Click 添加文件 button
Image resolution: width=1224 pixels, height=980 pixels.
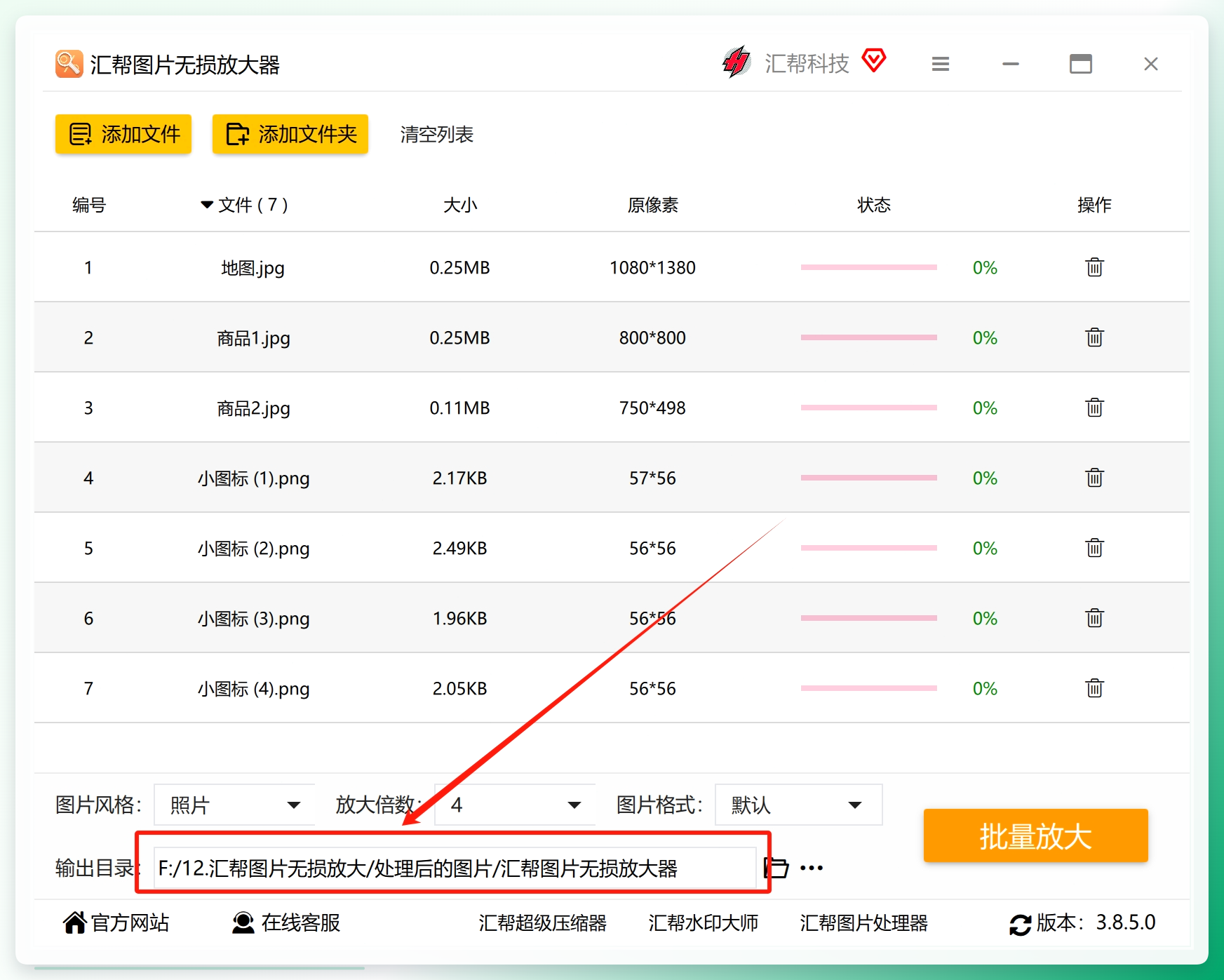pyautogui.click(x=123, y=134)
